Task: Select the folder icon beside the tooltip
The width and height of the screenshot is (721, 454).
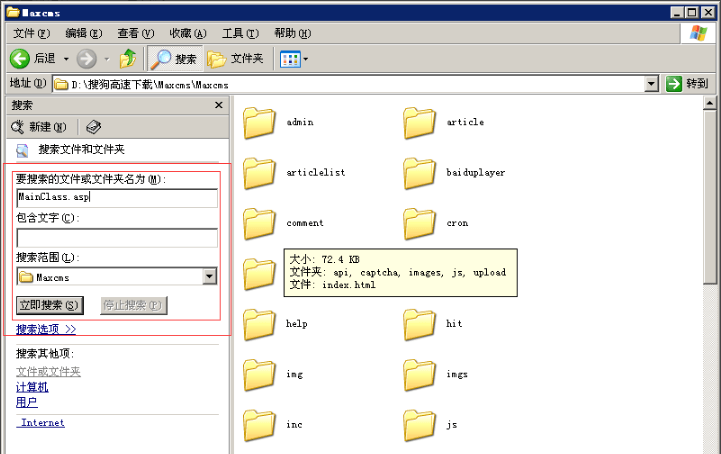Action: click(x=259, y=274)
